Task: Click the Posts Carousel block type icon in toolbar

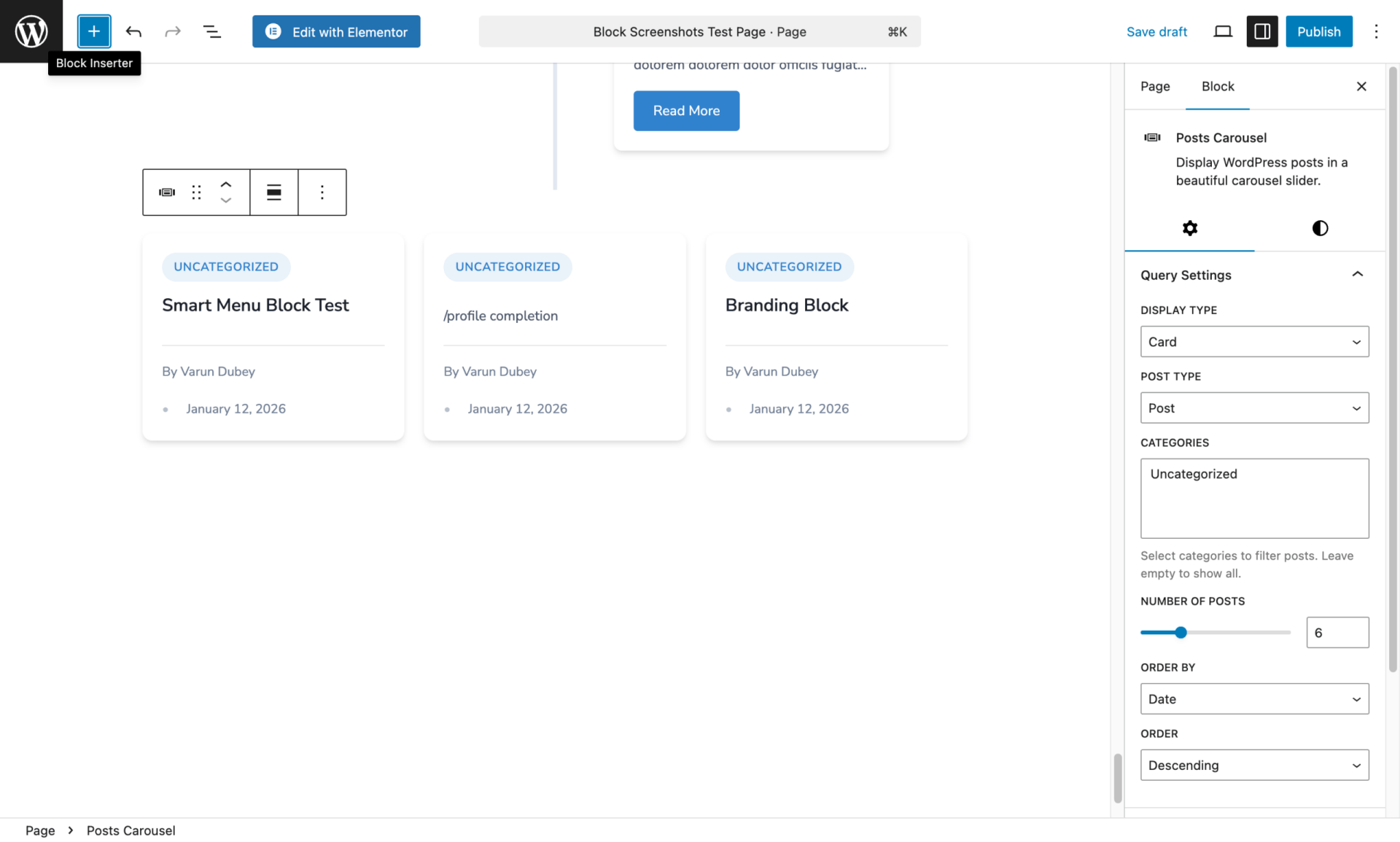Action: tap(167, 192)
